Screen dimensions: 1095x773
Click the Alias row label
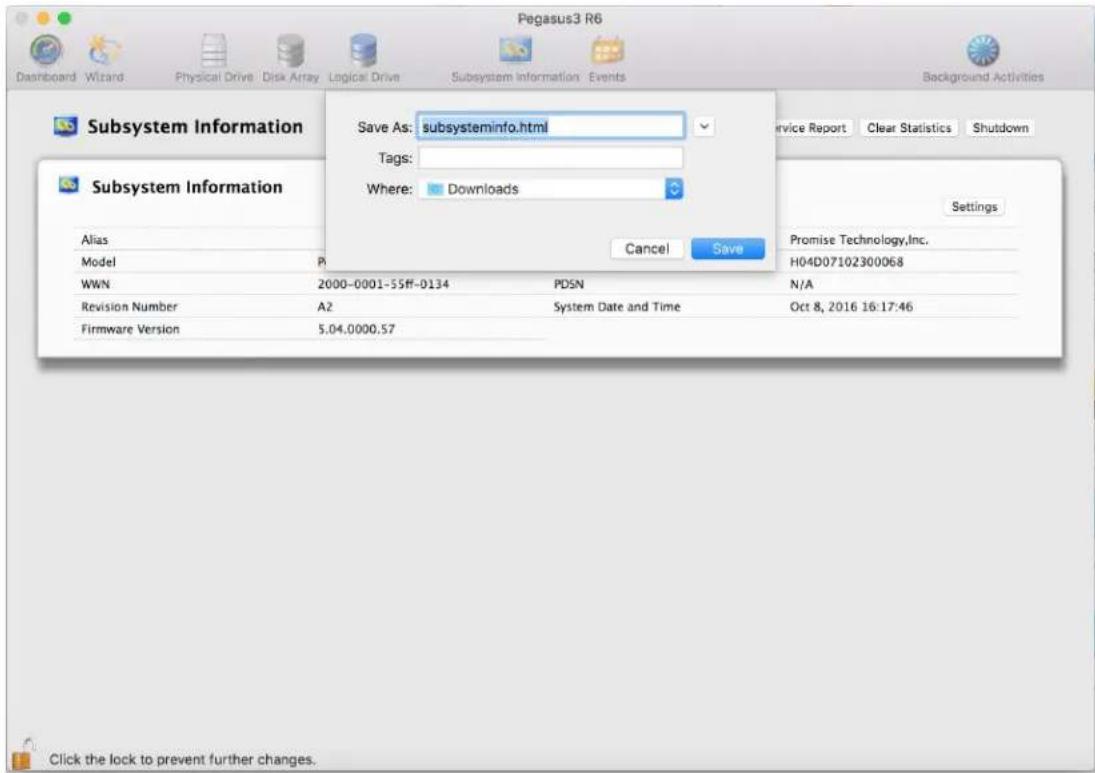[94, 240]
